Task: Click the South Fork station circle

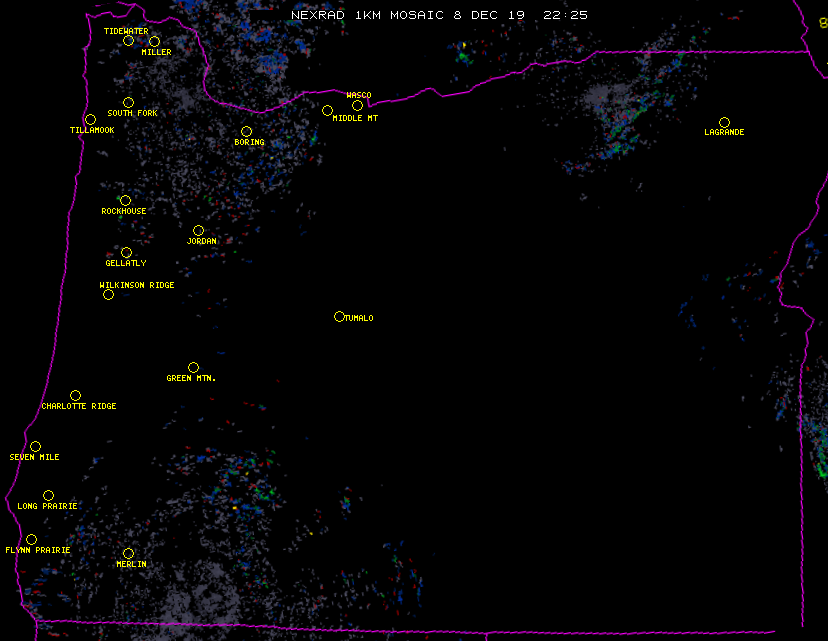Action: point(128,102)
